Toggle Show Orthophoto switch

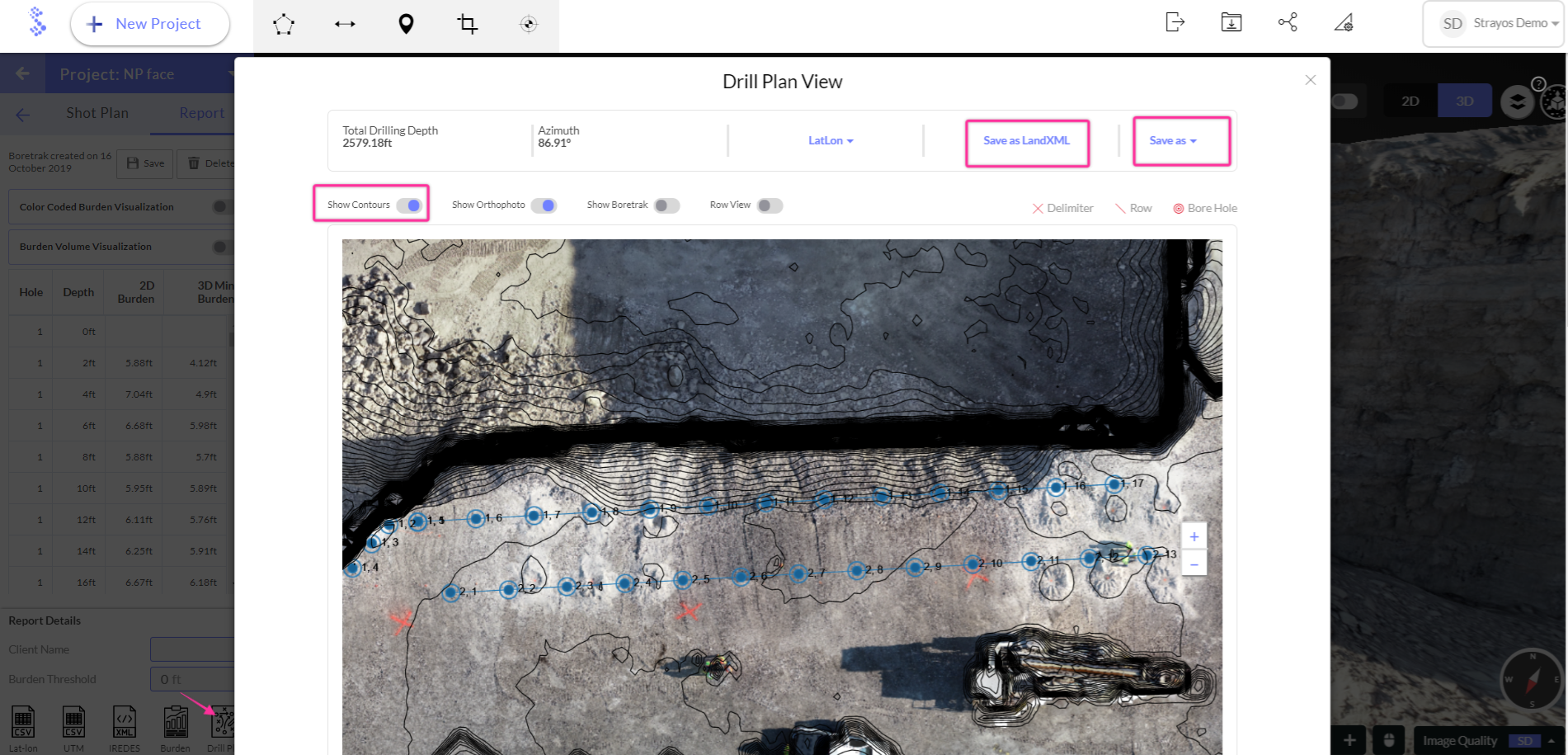point(544,205)
